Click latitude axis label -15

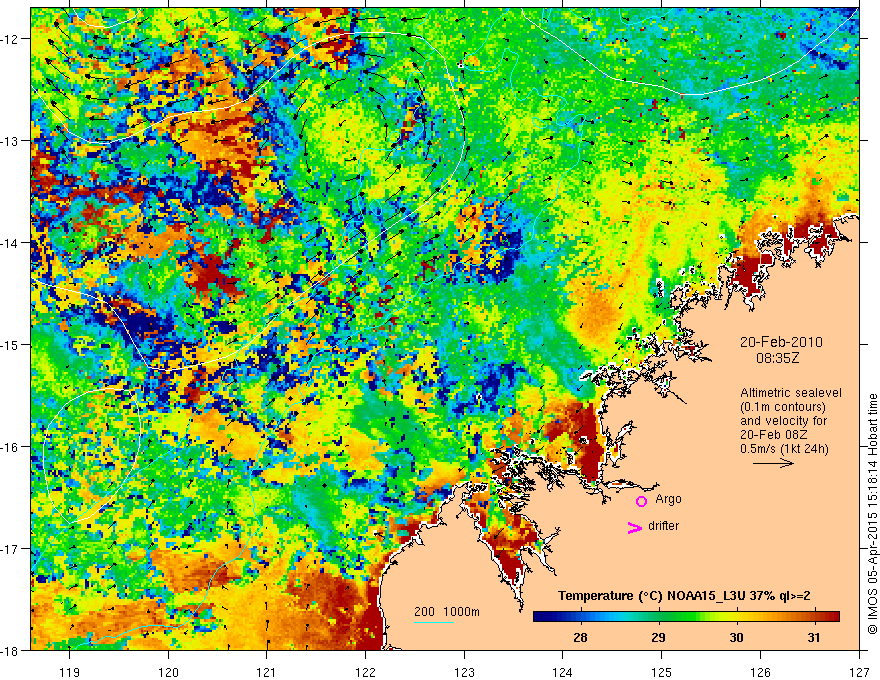coord(10,344)
